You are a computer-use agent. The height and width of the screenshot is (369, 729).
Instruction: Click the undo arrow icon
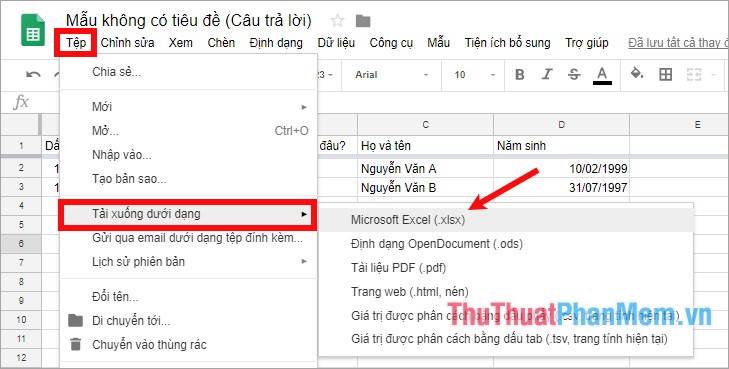tap(33, 74)
